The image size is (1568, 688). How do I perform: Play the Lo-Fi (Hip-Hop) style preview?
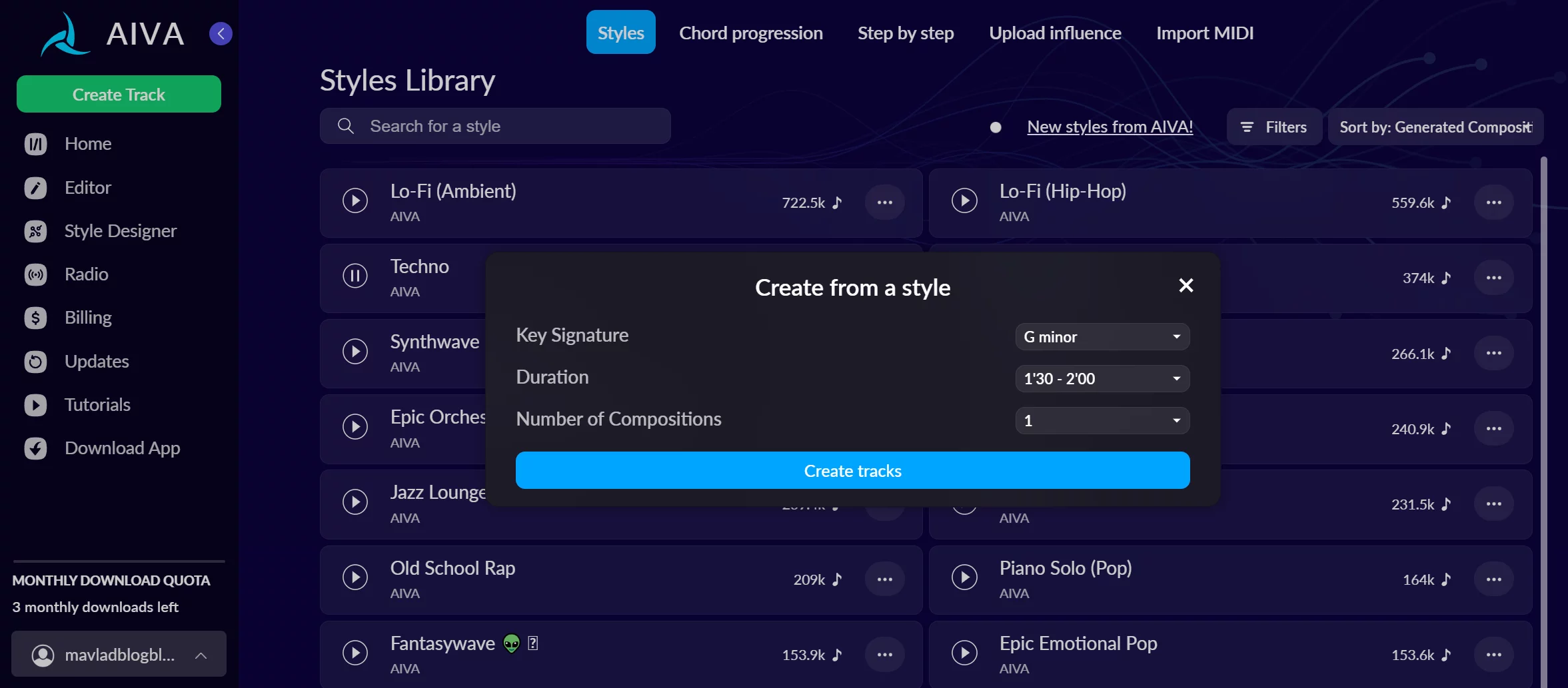964,200
